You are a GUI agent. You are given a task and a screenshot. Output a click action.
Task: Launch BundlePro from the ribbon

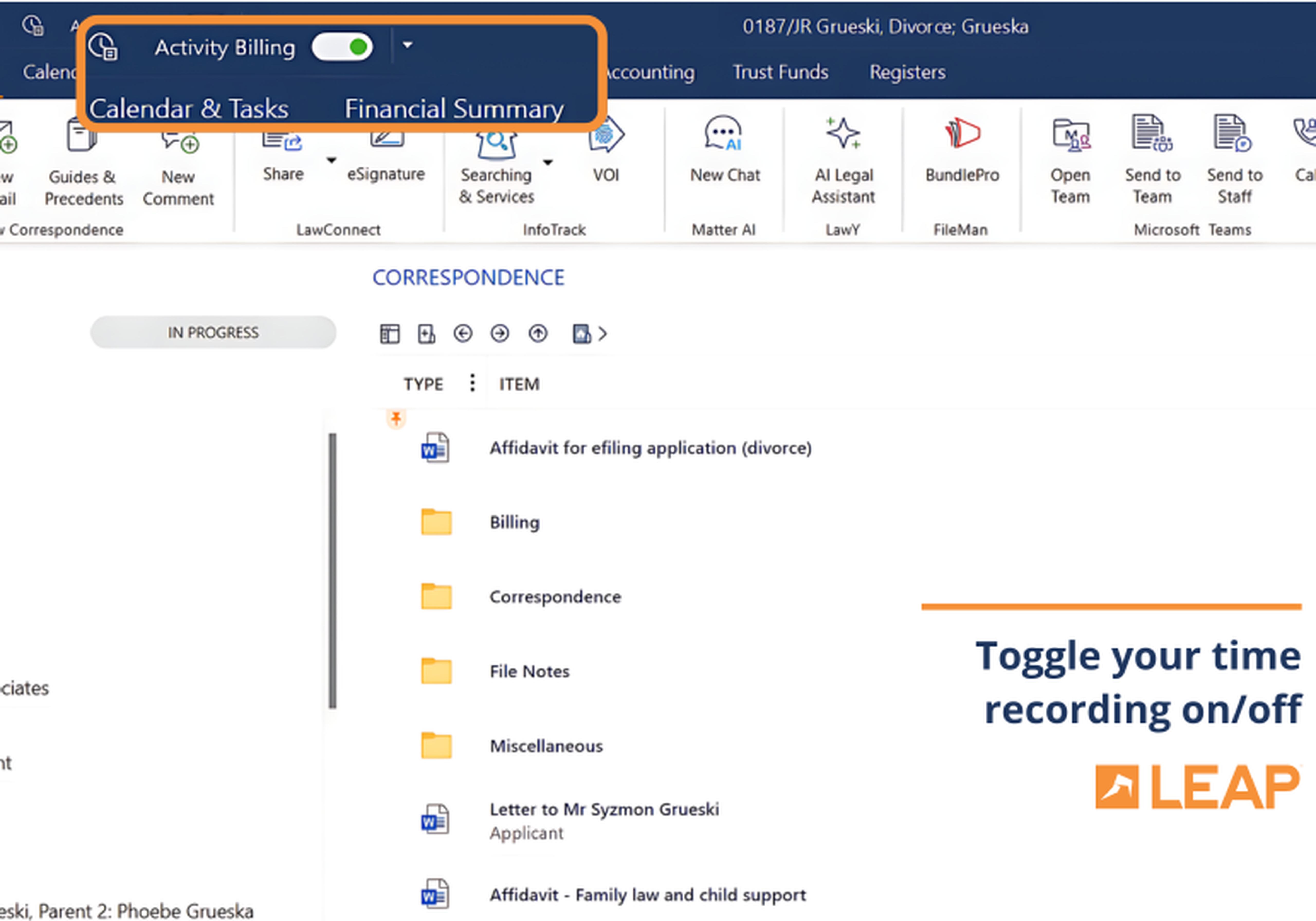pyautogui.click(x=962, y=150)
